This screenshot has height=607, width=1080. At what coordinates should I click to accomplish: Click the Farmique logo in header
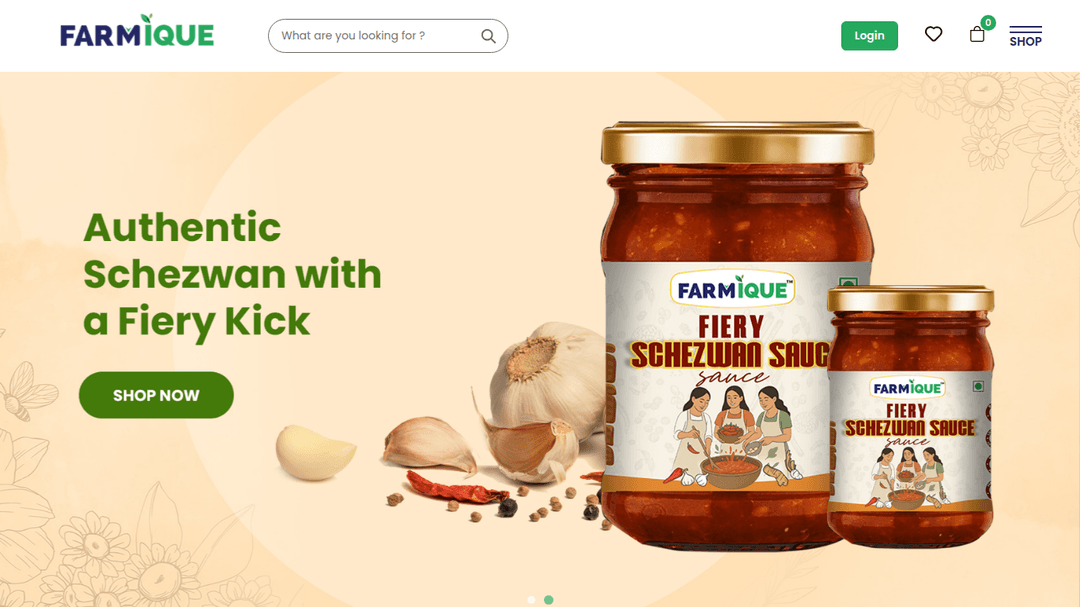click(x=137, y=31)
